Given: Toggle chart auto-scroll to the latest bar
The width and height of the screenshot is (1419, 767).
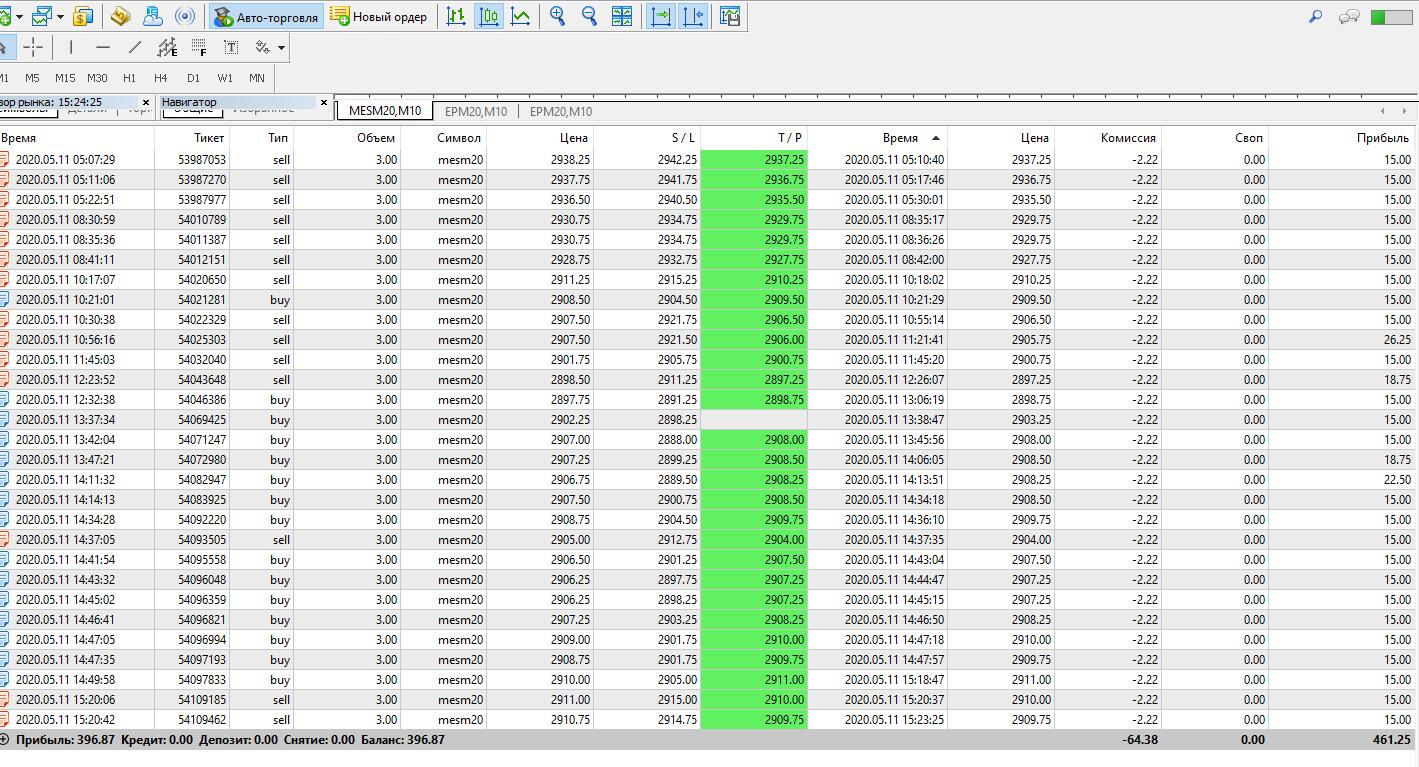Looking at the screenshot, I should coord(661,16).
